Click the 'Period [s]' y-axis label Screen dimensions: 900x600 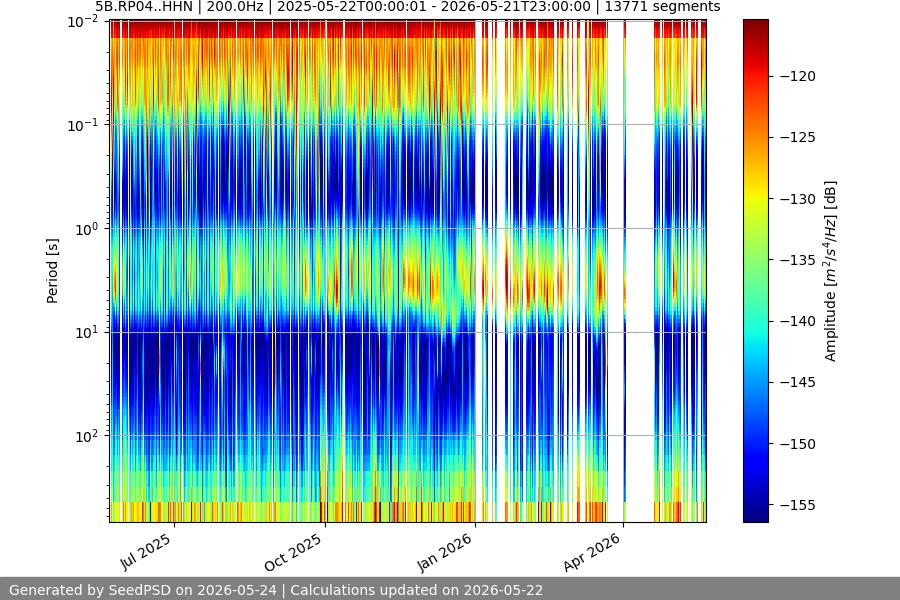click(x=52, y=271)
